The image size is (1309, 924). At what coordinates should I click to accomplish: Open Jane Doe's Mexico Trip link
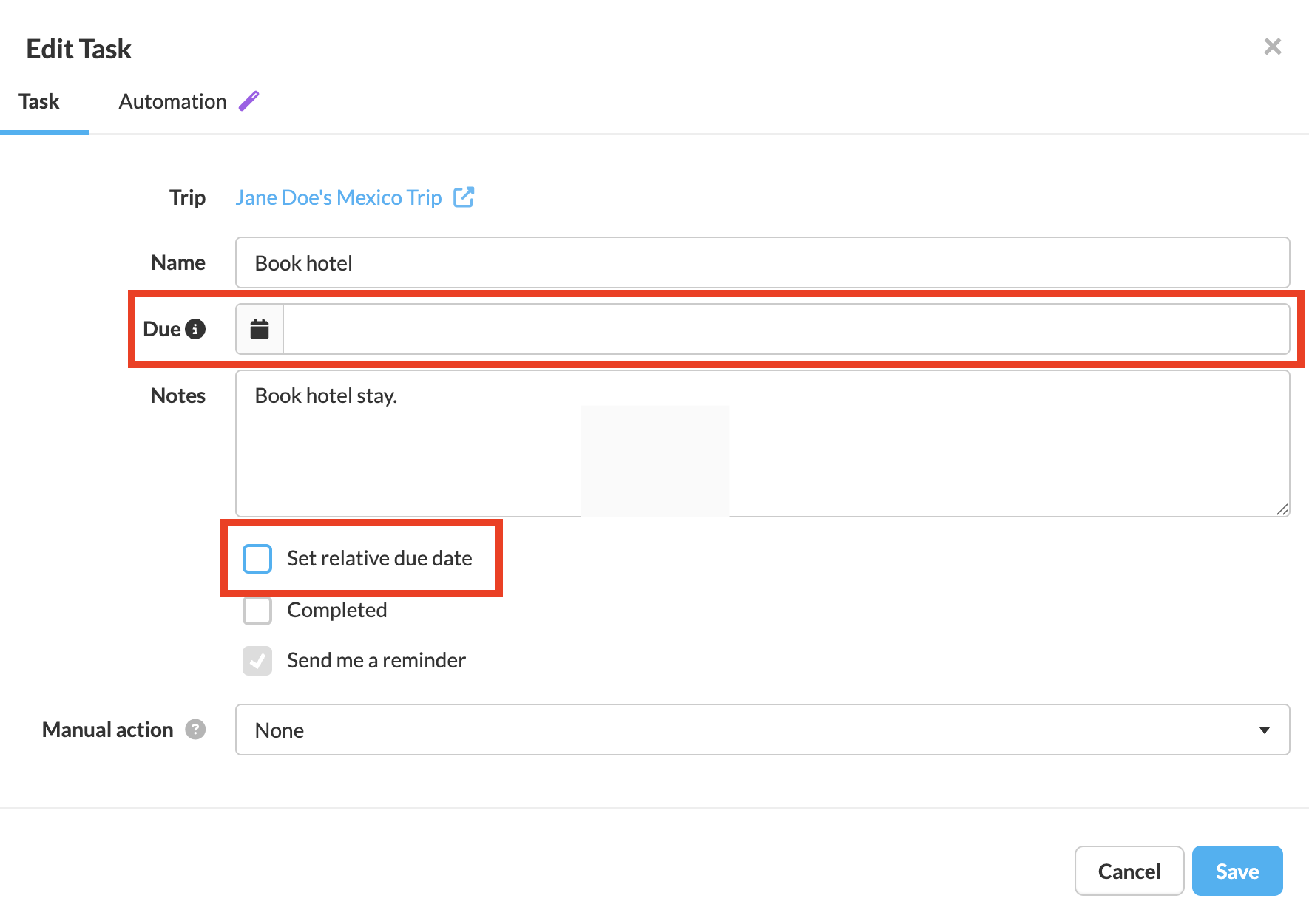pyautogui.click(x=338, y=197)
